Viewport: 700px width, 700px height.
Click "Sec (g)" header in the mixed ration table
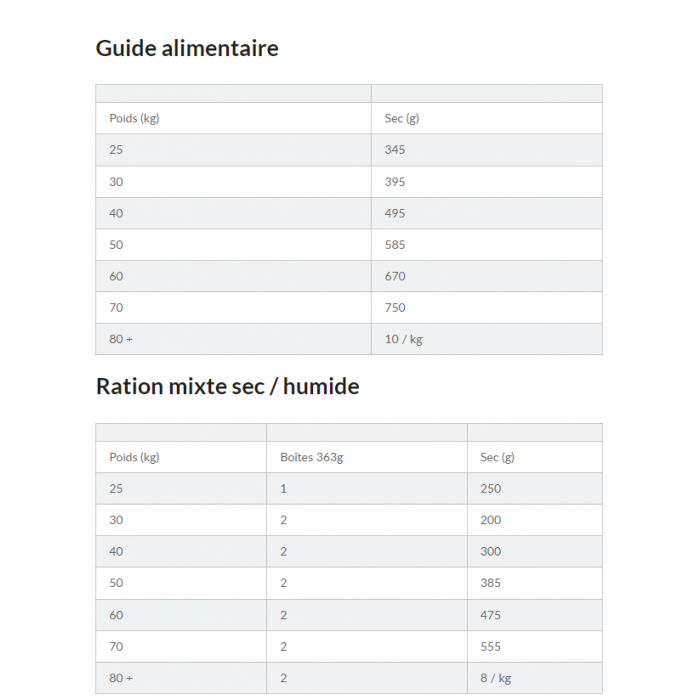[x=497, y=457]
